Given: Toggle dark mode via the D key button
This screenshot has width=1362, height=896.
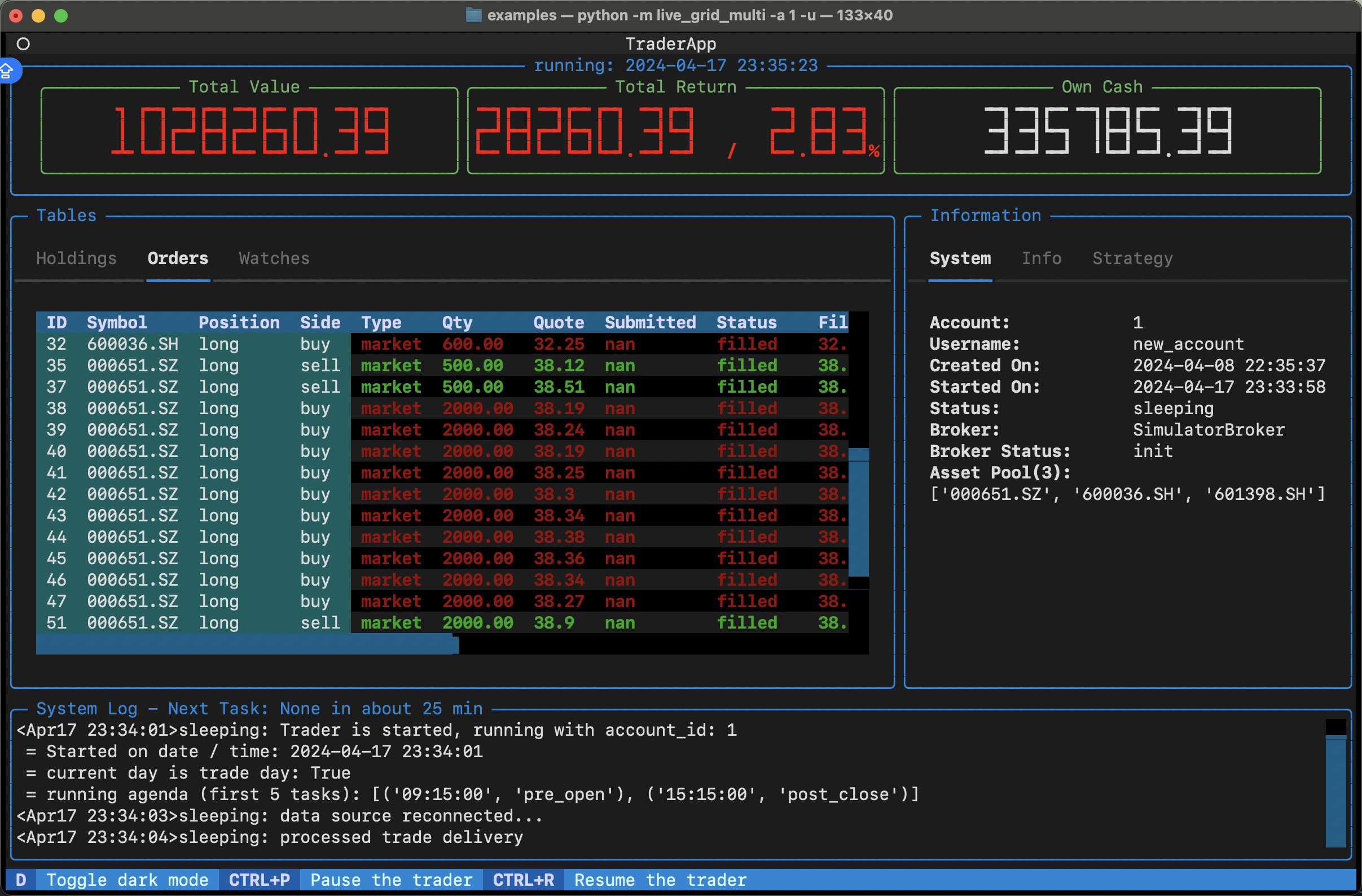Looking at the screenshot, I should [21, 880].
